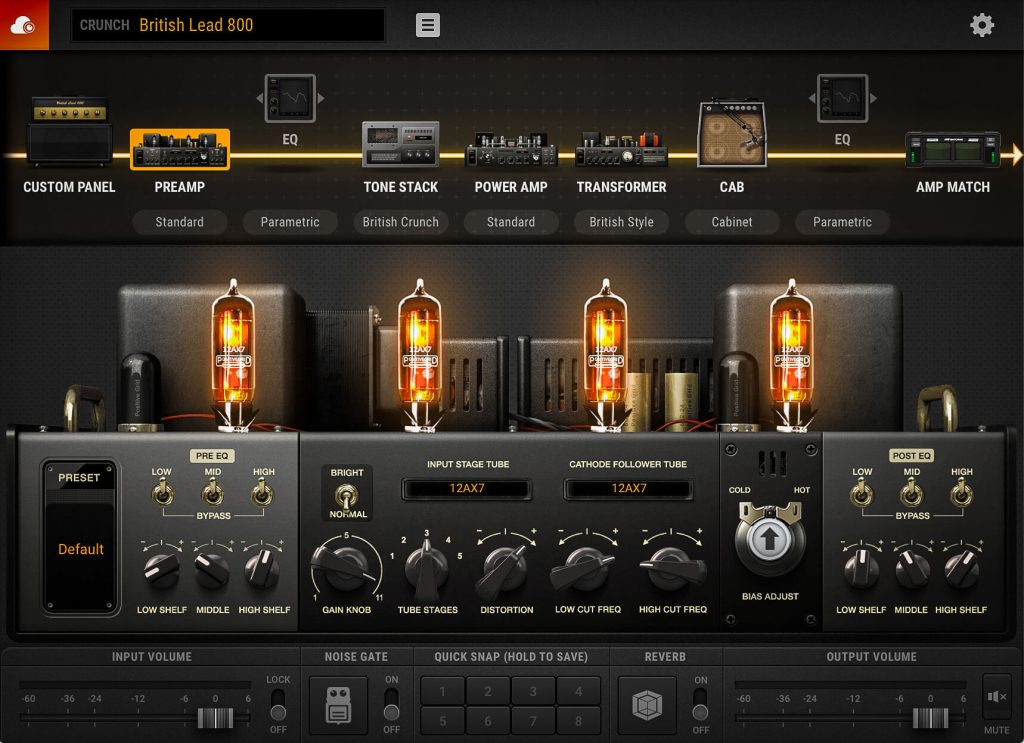1024x743 pixels.
Task: Turn on the Reverb switch
Action: click(700, 704)
